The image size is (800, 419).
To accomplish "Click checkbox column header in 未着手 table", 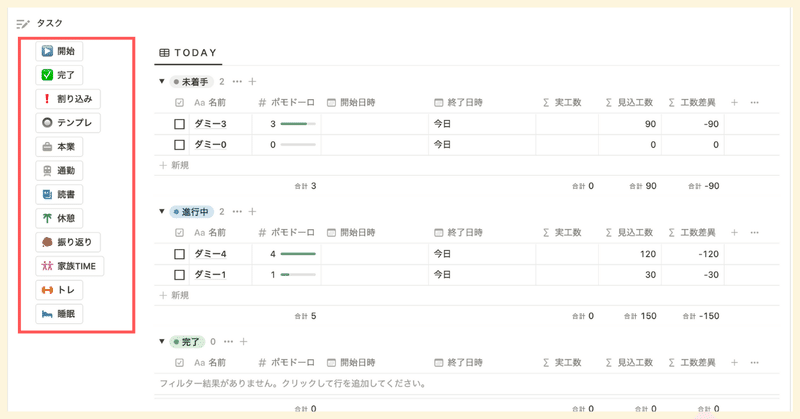I will click(179, 103).
